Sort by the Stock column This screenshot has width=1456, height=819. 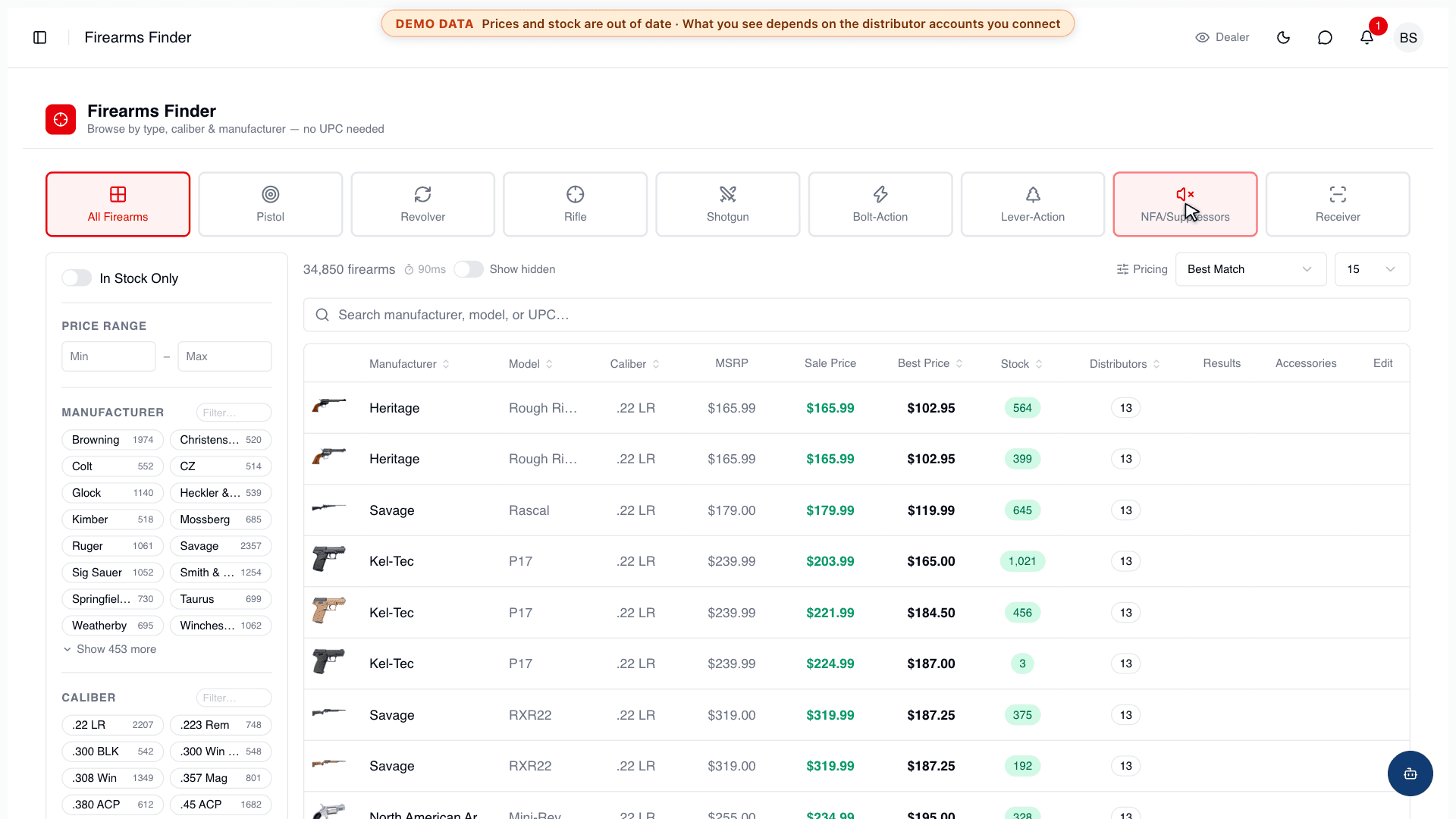tap(1021, 364)
